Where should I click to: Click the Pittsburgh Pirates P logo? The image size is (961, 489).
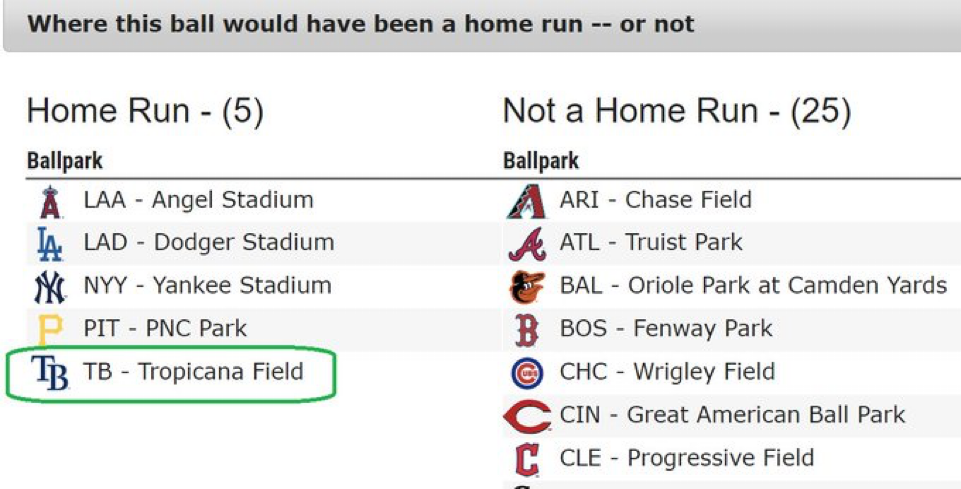49,329
